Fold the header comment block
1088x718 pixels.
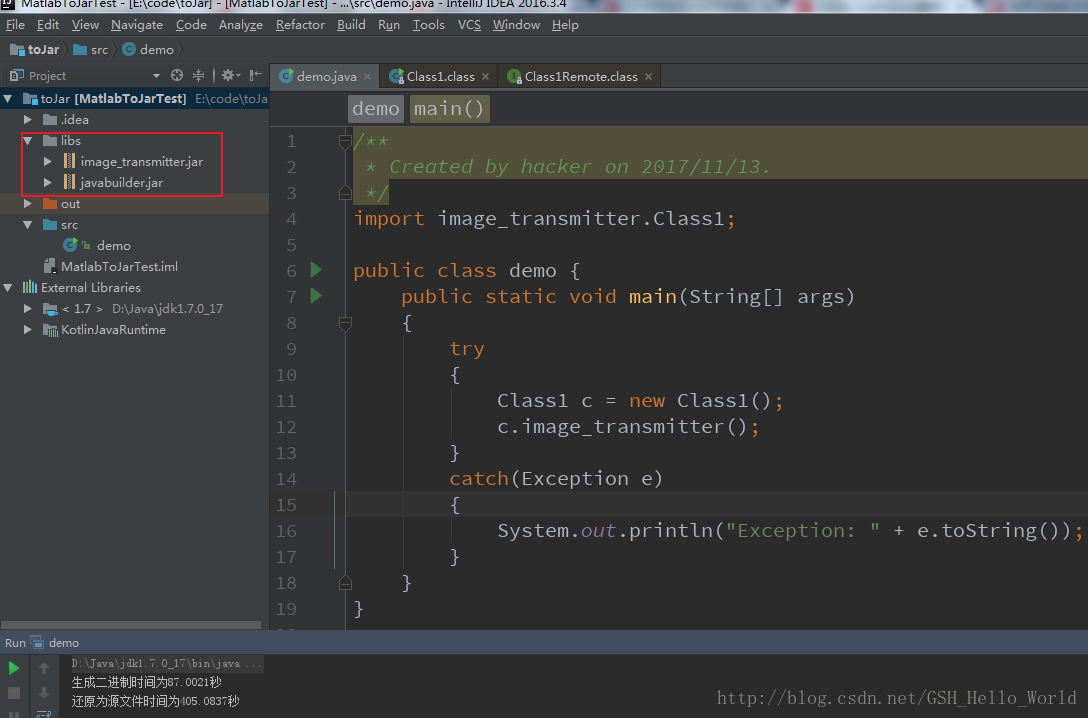pyautogui.click(x=345, y=142)
